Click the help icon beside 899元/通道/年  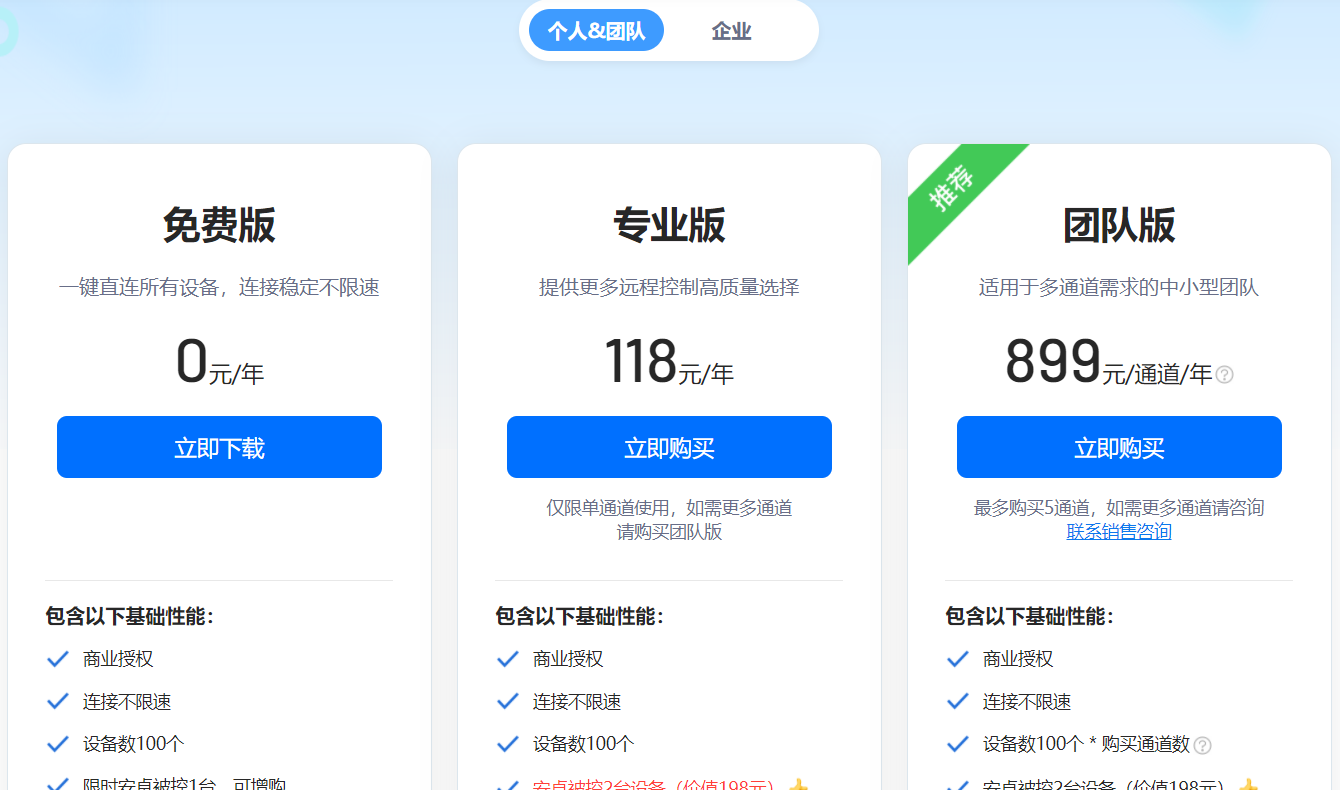1224,375
